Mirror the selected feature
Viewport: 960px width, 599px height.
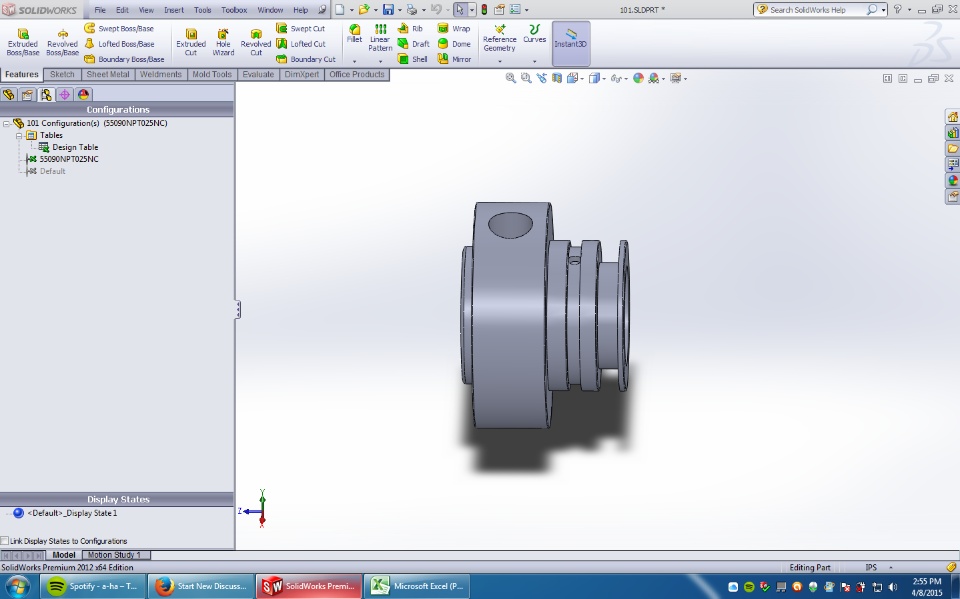coord(454,59)
